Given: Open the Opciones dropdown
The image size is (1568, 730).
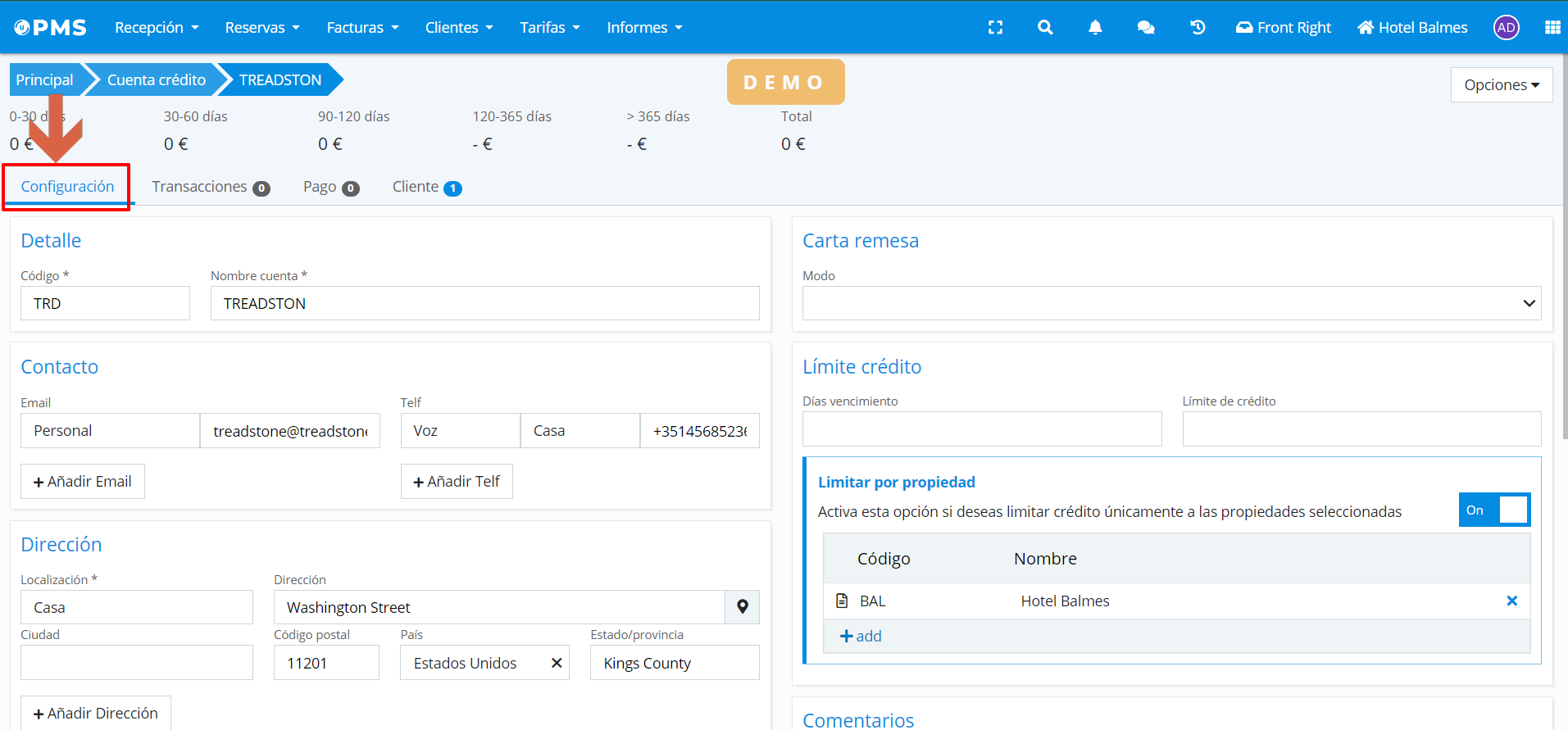Looking at the screenshot, I should point(1501,84).
